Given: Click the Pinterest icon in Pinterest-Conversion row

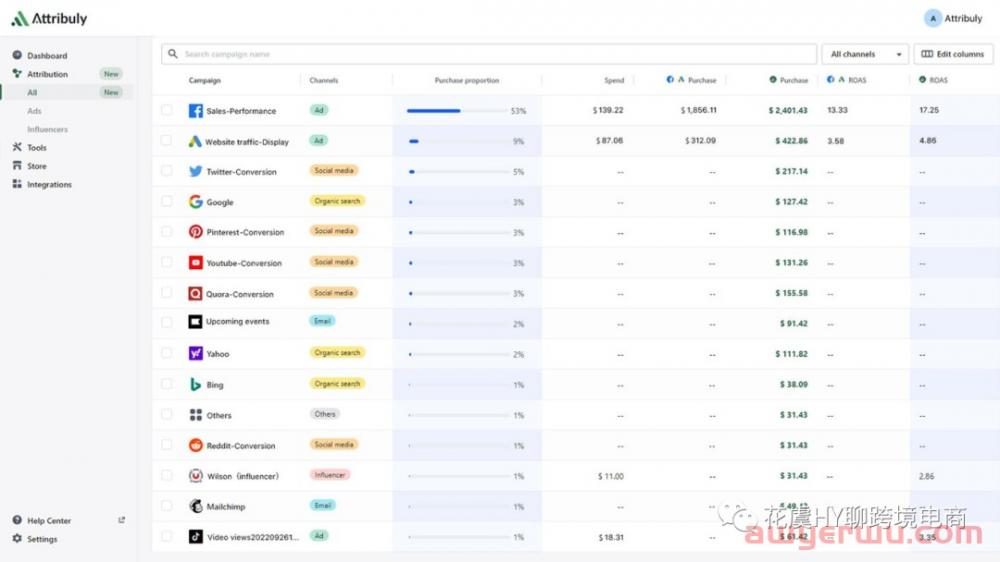Looking at the screenshot, I should coord(196,232).
